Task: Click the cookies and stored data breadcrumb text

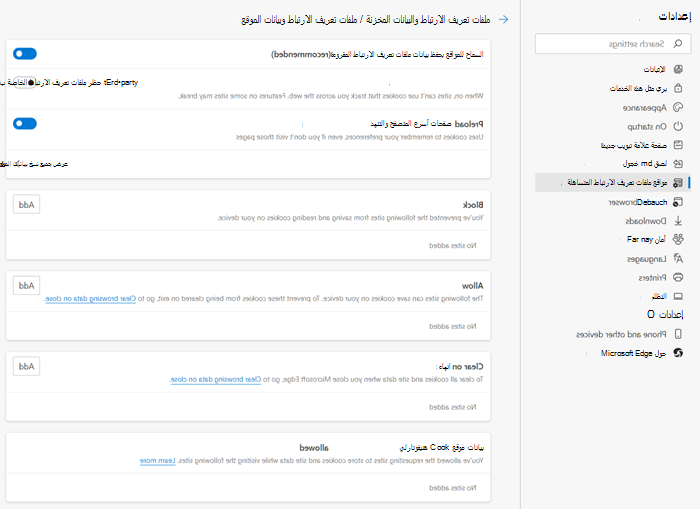Action: (428, 20)
